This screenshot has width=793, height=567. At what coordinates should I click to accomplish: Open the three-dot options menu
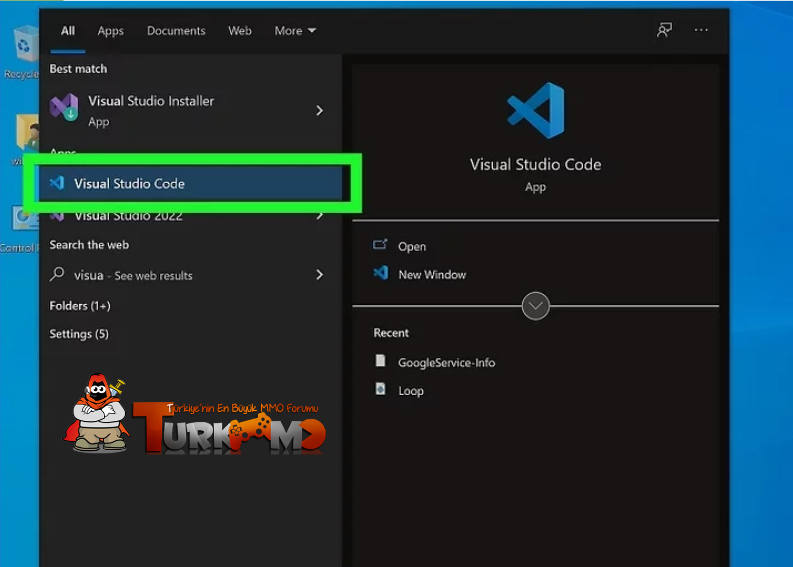tap(701, 30)
